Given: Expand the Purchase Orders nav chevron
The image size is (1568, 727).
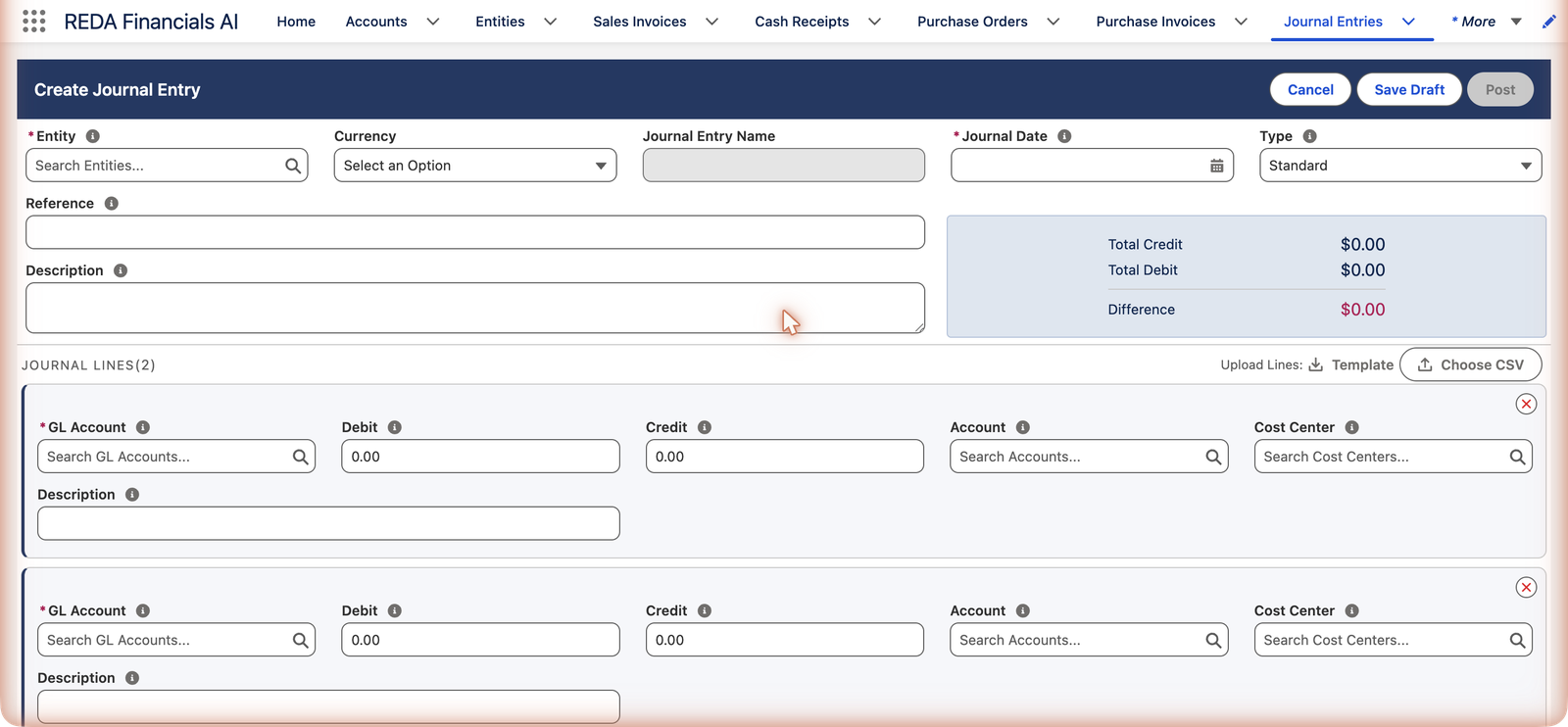Looking at the screenshot, I should tap(1053, 22).
